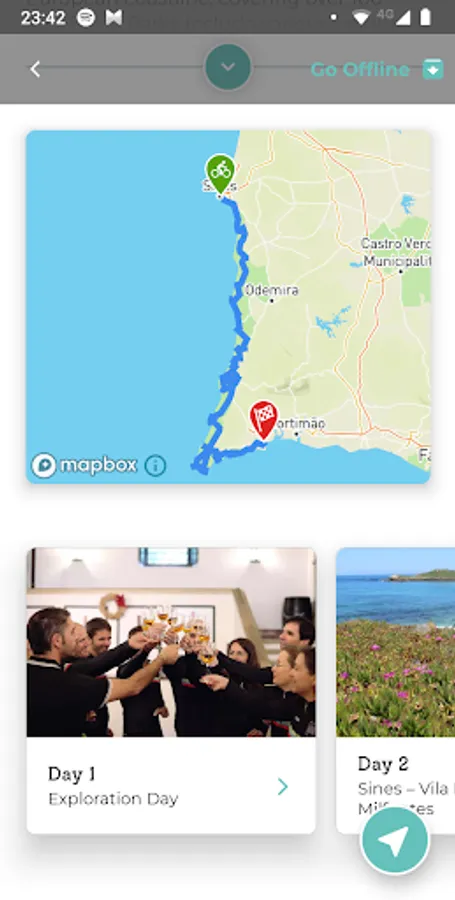Screen dimensions: 455x900
Task: Tap the Spotify status bar icon
Action: click(86, 18)
